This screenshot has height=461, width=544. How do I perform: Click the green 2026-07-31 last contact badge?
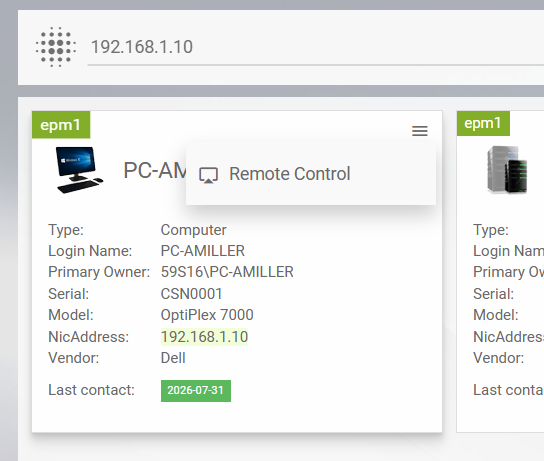click(196, 391)
